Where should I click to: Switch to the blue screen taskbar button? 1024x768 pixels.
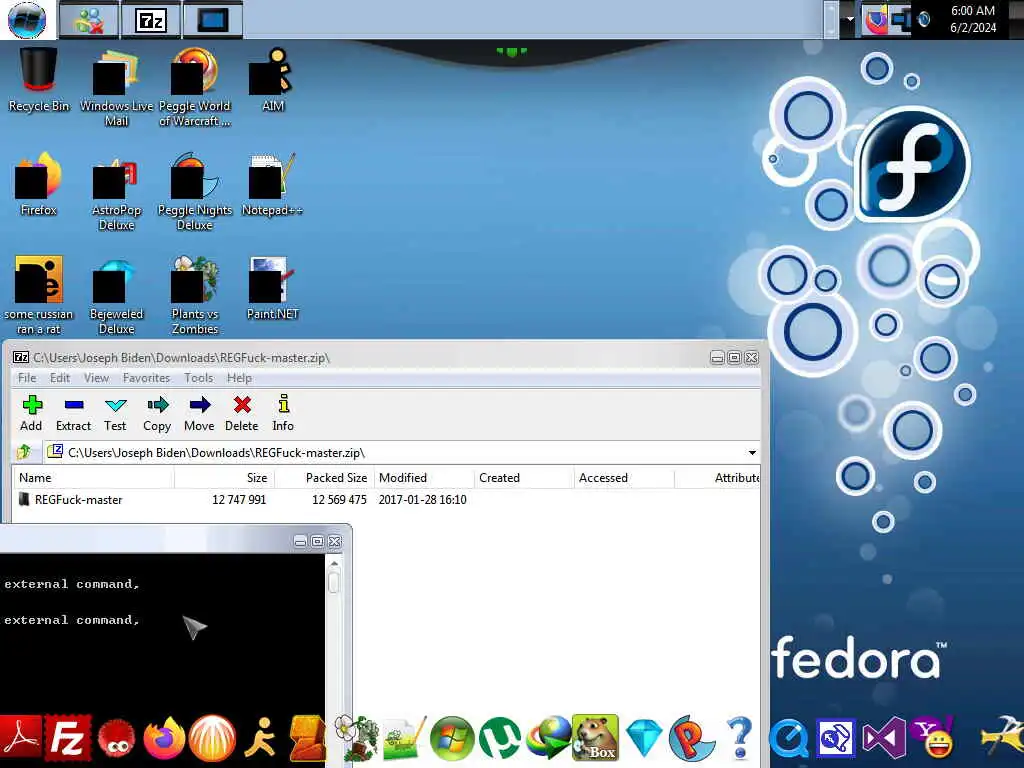pos(213,20)
